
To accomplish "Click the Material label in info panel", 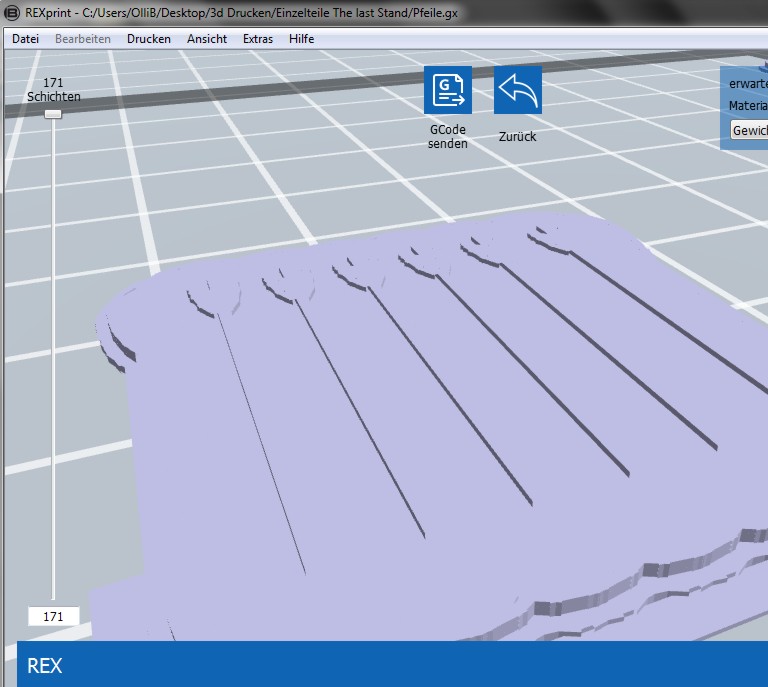I will point(747,106).
